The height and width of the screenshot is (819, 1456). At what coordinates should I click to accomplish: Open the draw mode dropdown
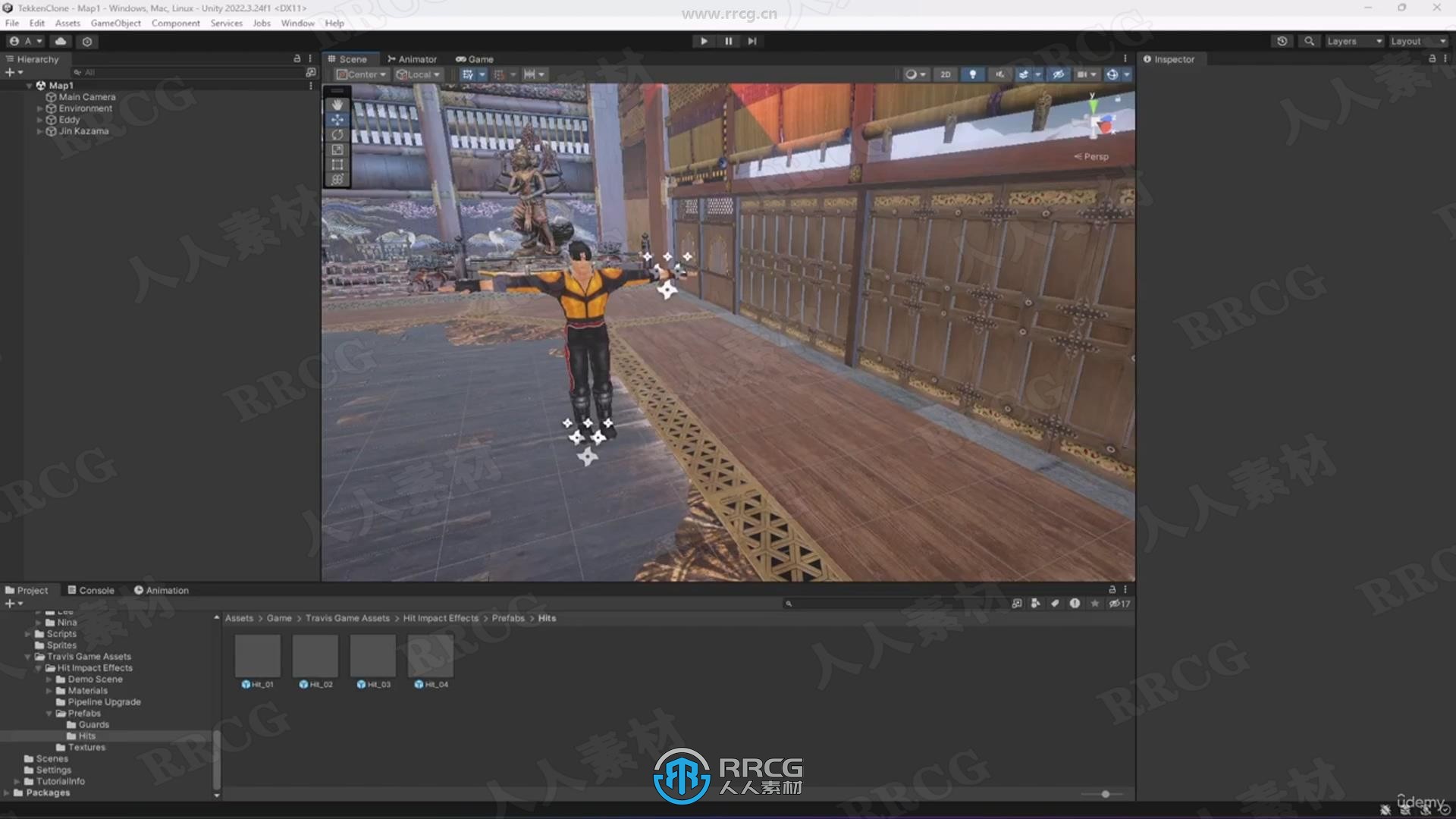tap(915, 74)
